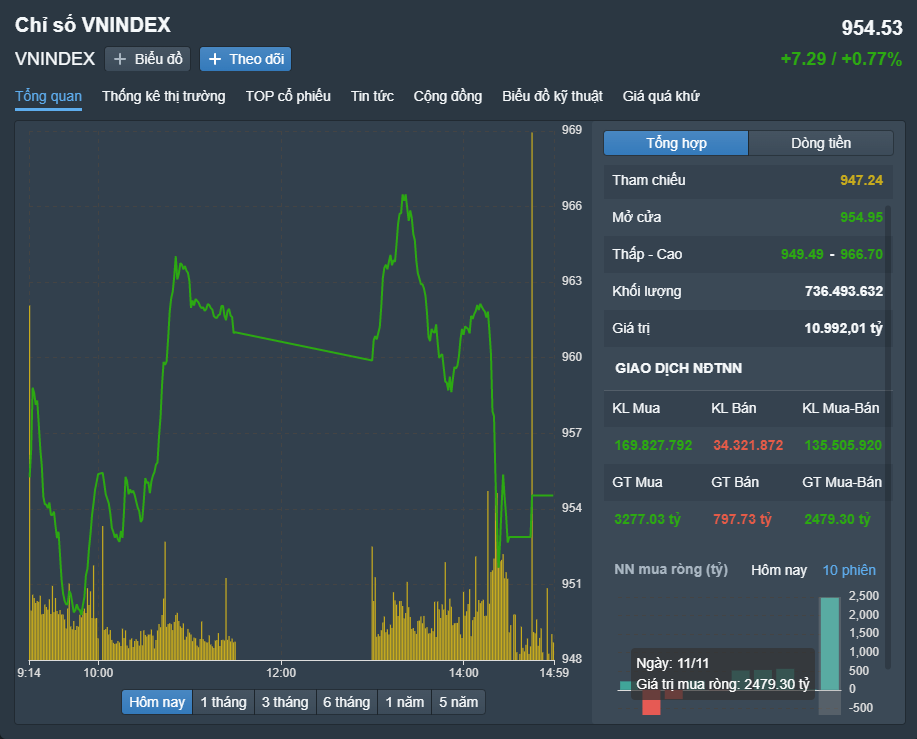917x739 pixels.
Task: Click the KL Mua value 169.827.792
Action: [653, 446]
